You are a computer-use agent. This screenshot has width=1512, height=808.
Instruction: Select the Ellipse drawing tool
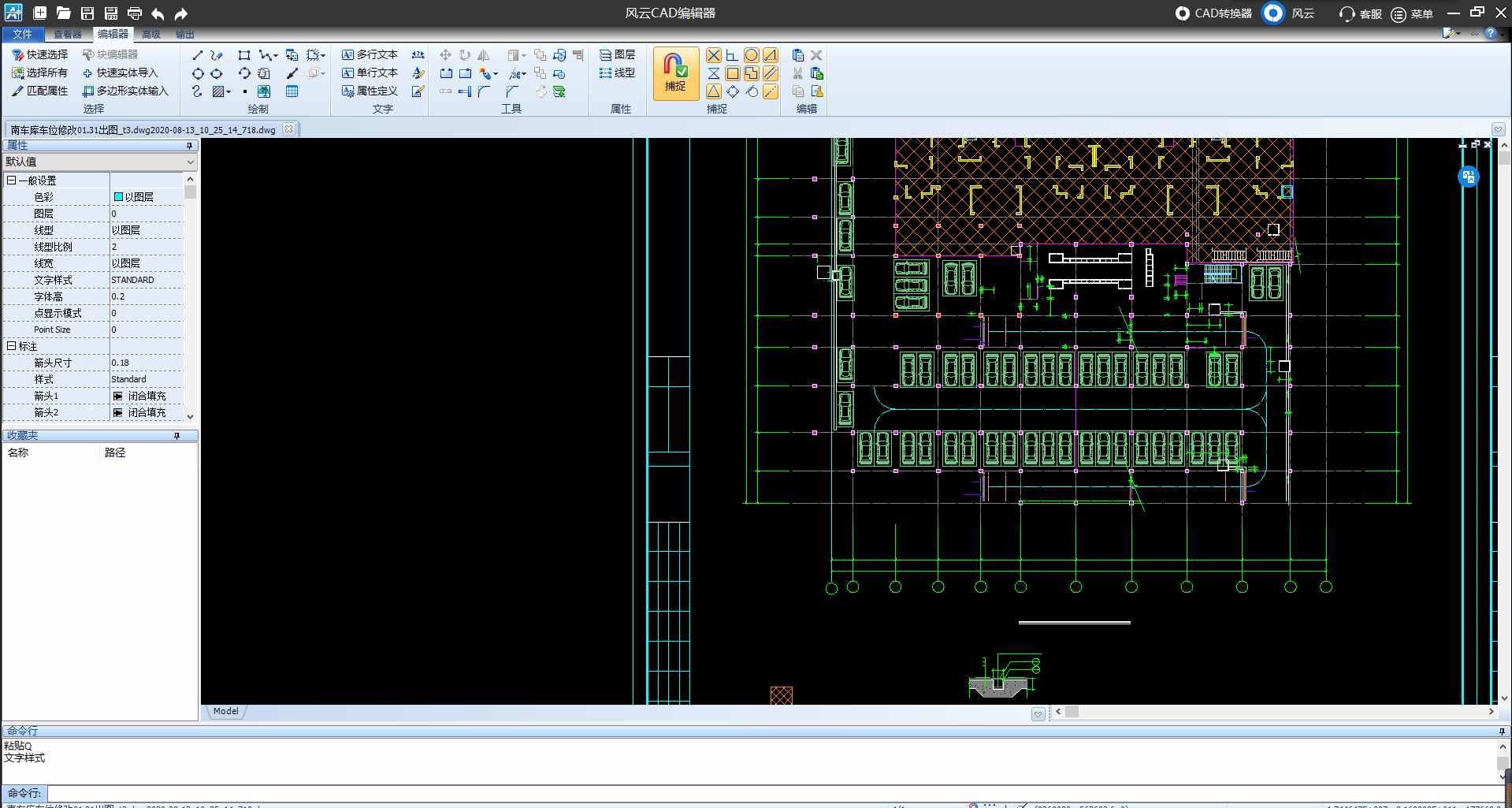pyautogui.click(x=217, y=73)
